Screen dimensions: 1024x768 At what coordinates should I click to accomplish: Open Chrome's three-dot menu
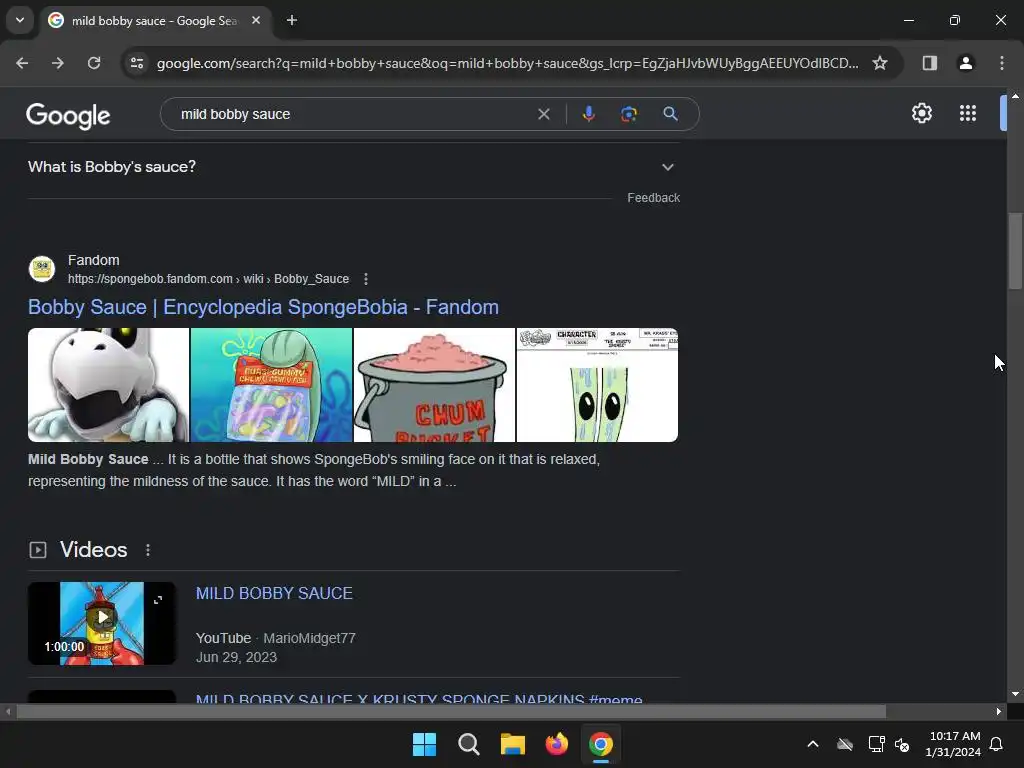click(1002, 63)
